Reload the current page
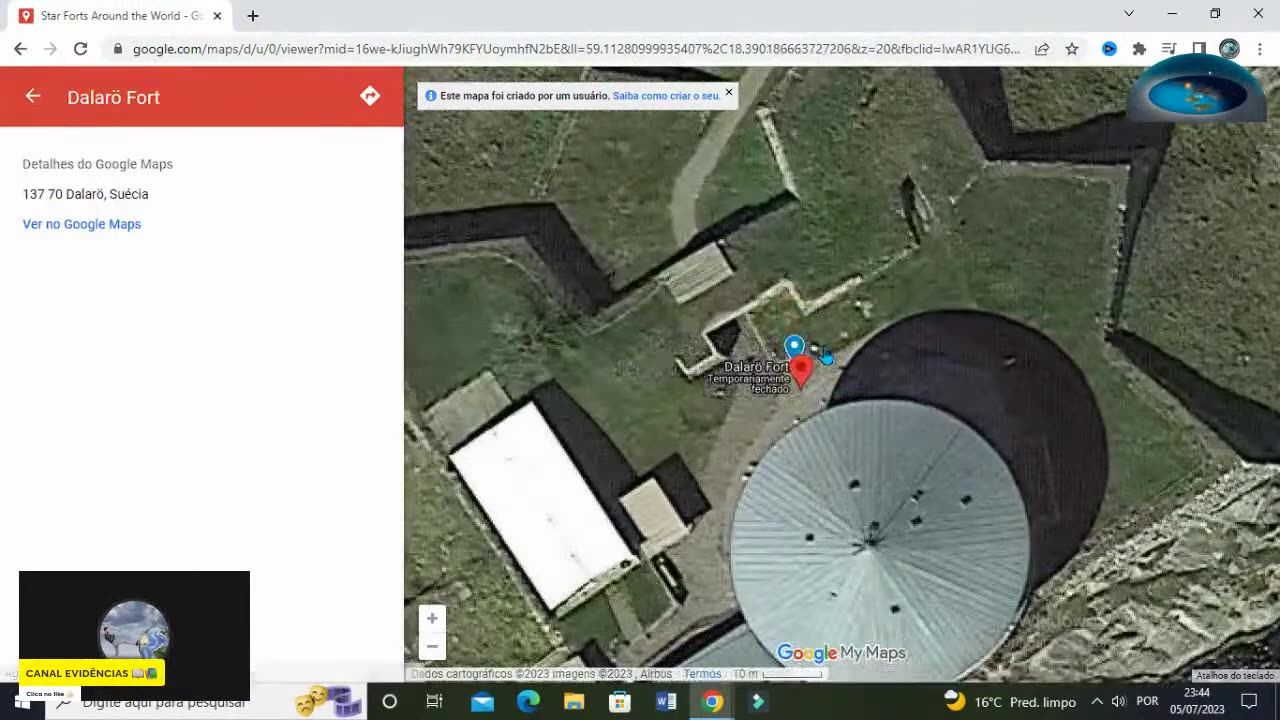The height and width of the screenshot is (720, 1280). 81,48
